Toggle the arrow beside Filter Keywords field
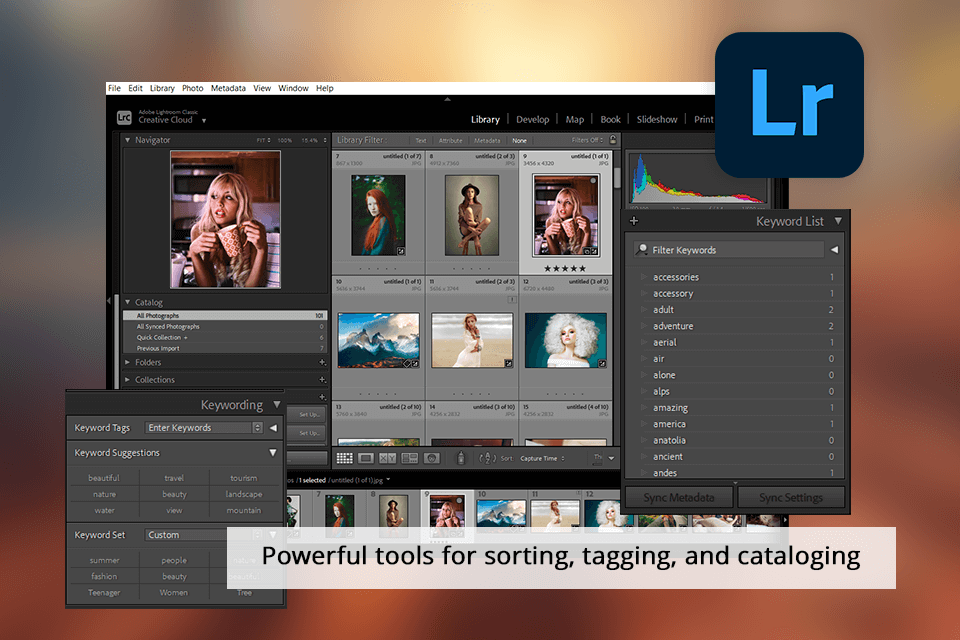 (834, 250)
